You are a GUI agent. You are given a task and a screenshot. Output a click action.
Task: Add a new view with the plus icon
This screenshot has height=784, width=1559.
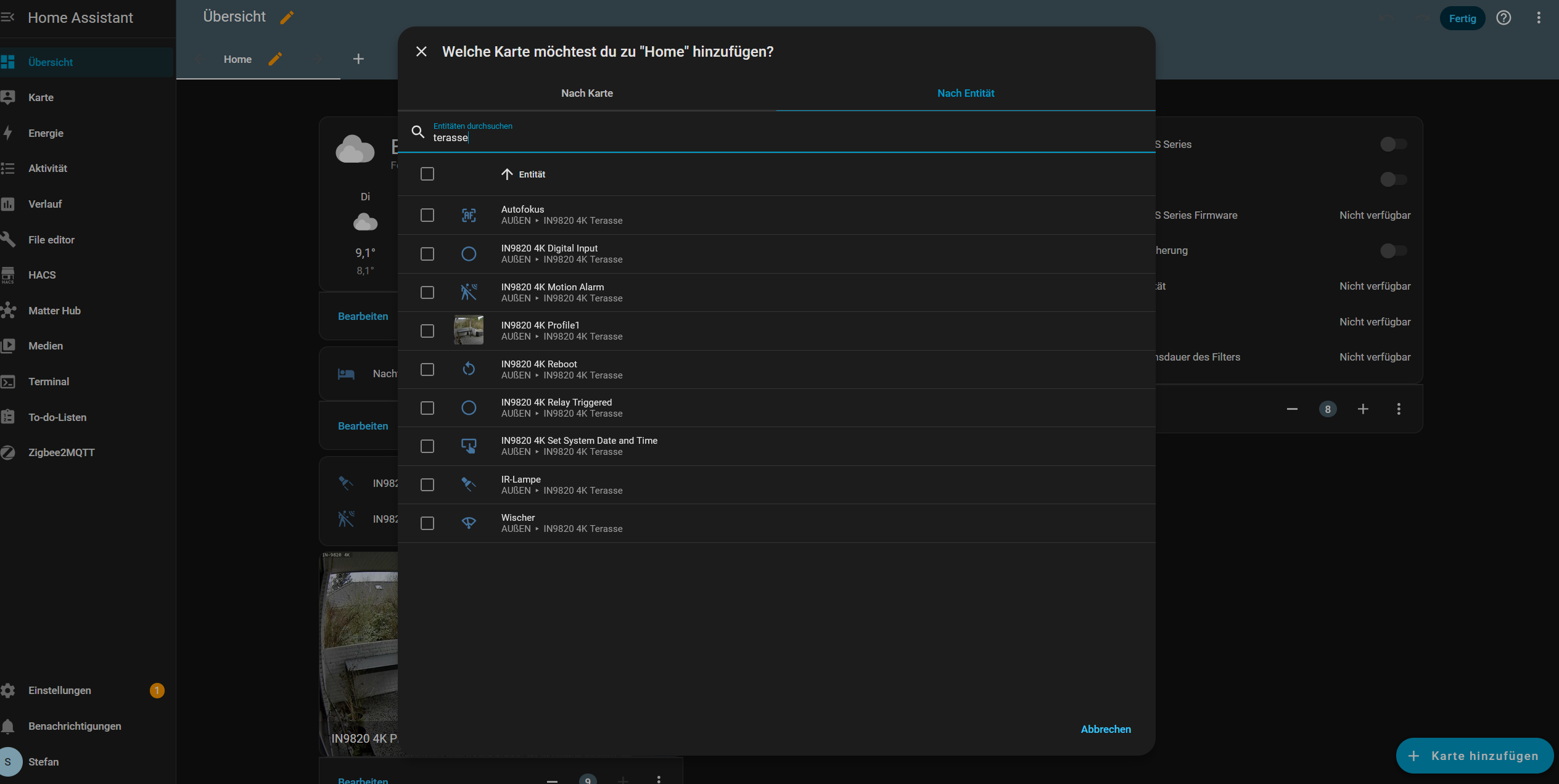click(x=358, y=59)
